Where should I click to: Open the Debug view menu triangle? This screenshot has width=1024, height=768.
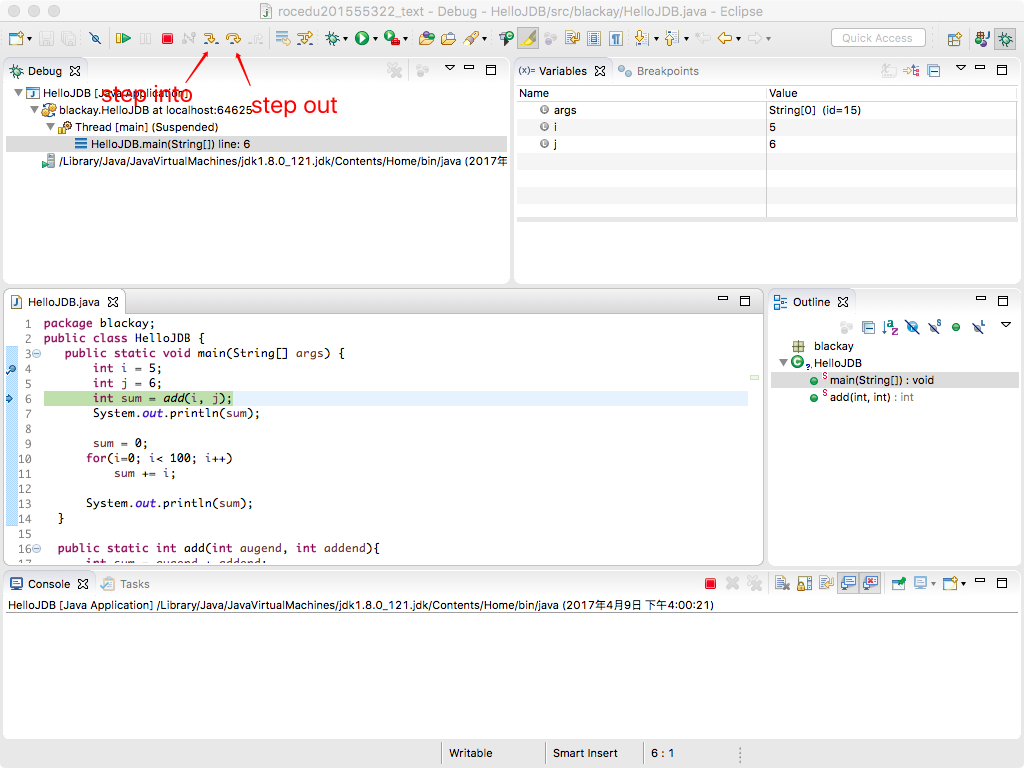tap(449, 68)
